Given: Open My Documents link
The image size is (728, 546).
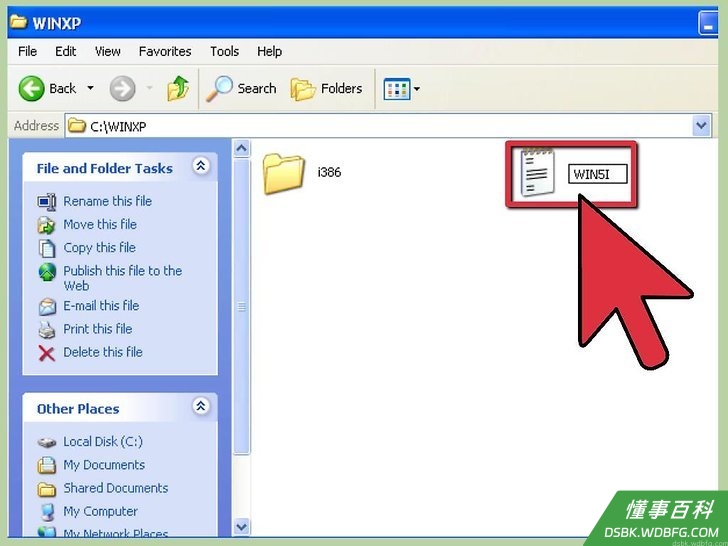Looking at the screenshot, I should click(104, 465).
